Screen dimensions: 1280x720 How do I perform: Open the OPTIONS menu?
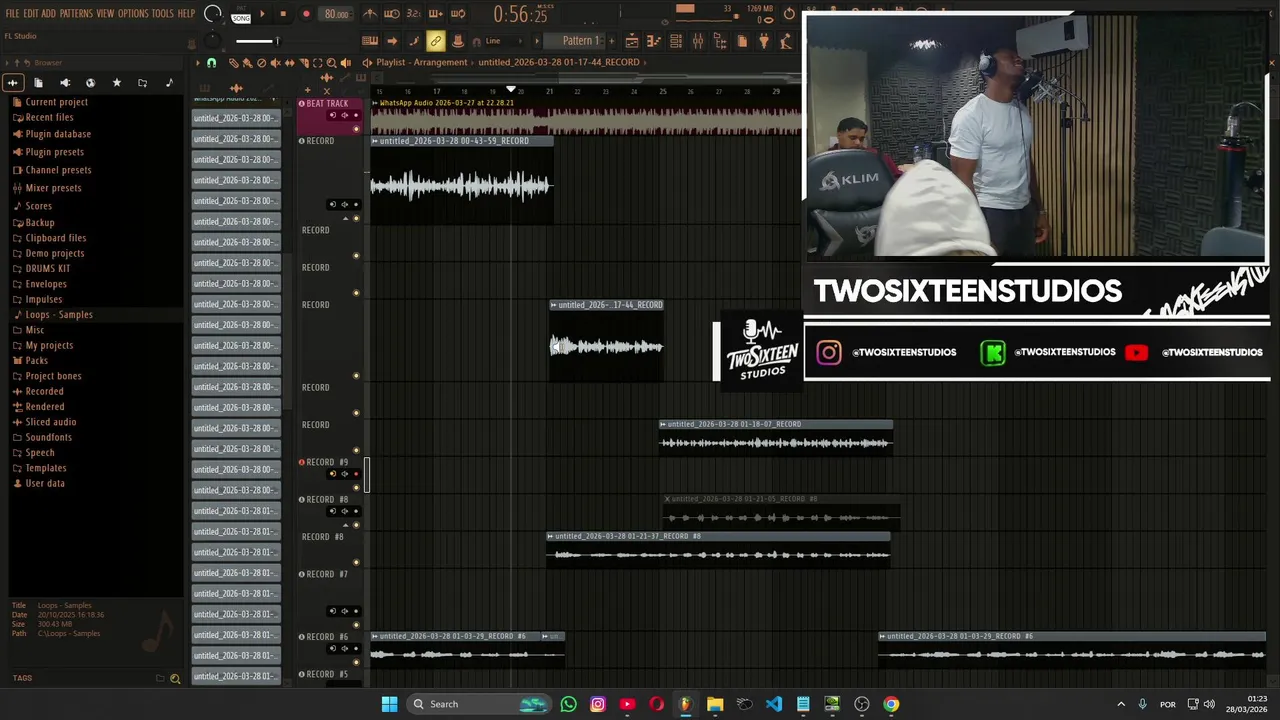coord(133,13)
